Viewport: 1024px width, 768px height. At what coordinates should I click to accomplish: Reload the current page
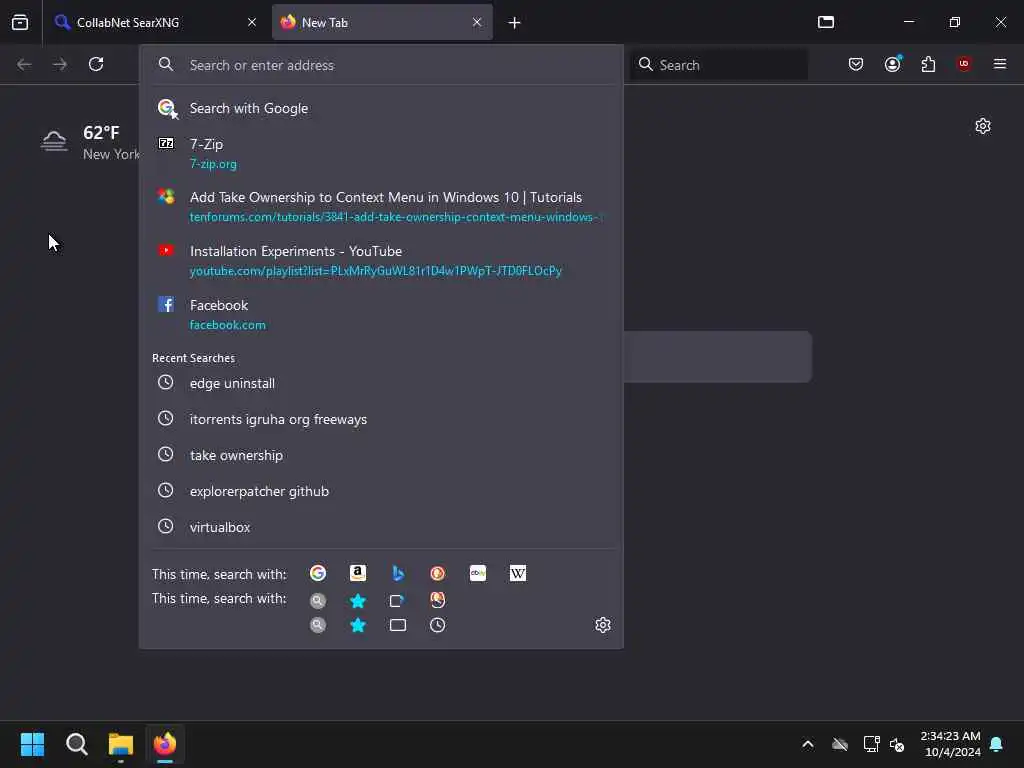pos(96,64)
